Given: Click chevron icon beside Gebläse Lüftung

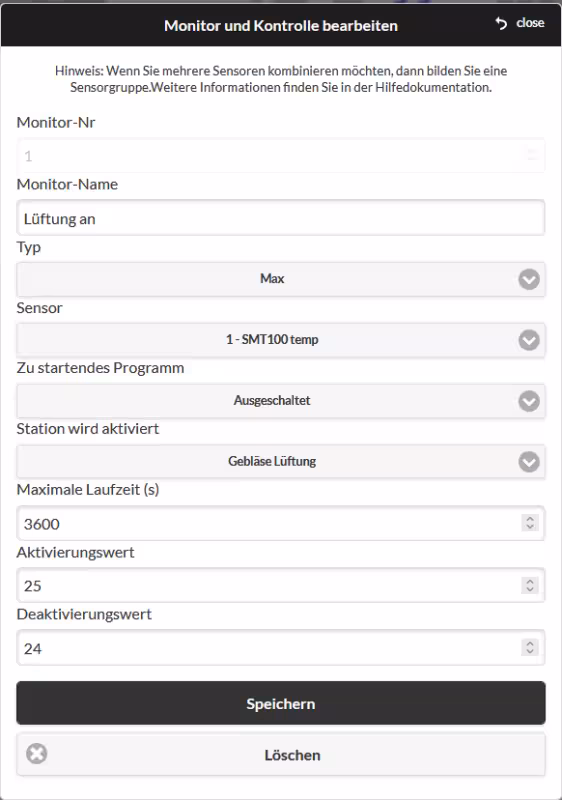Looking at the screenshot, I should click(529, 462).
